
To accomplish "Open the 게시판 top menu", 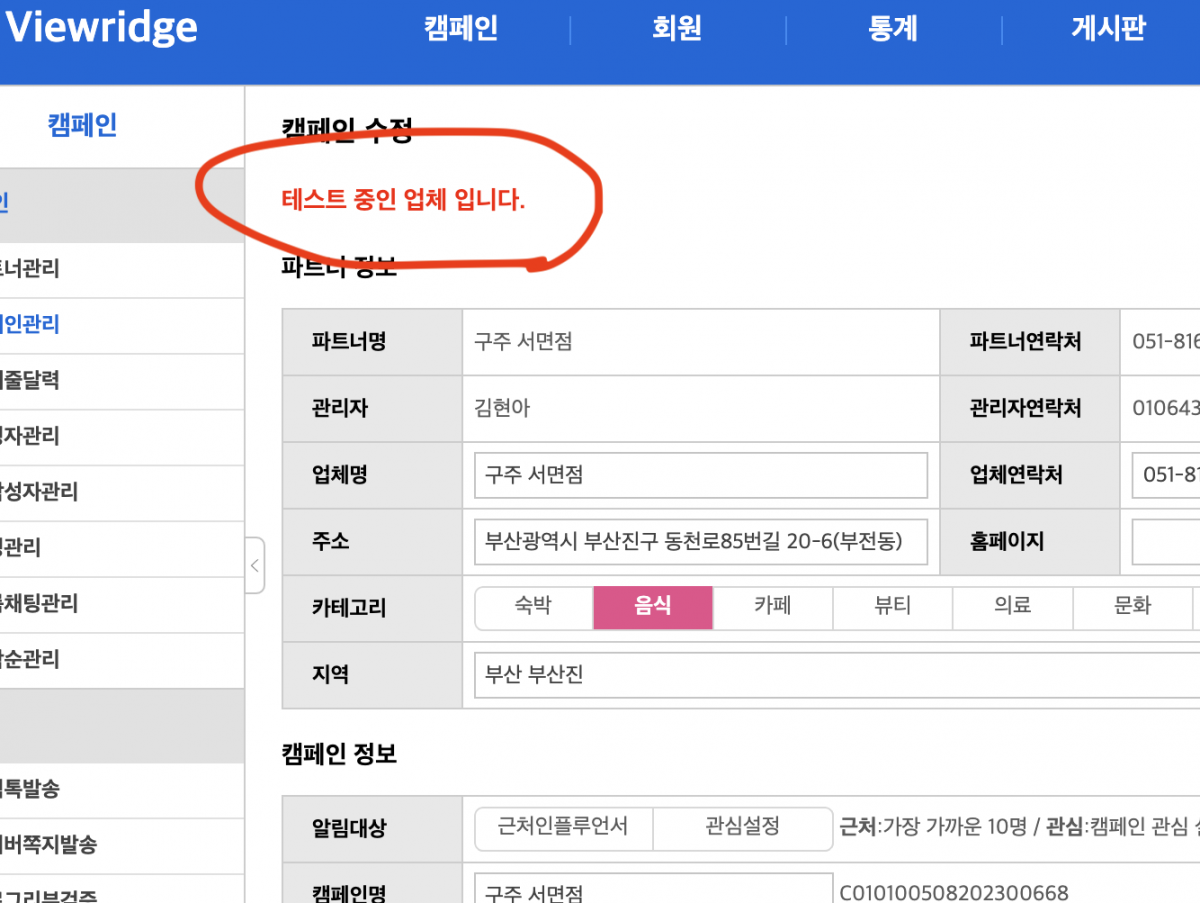I will [1108, 29].
